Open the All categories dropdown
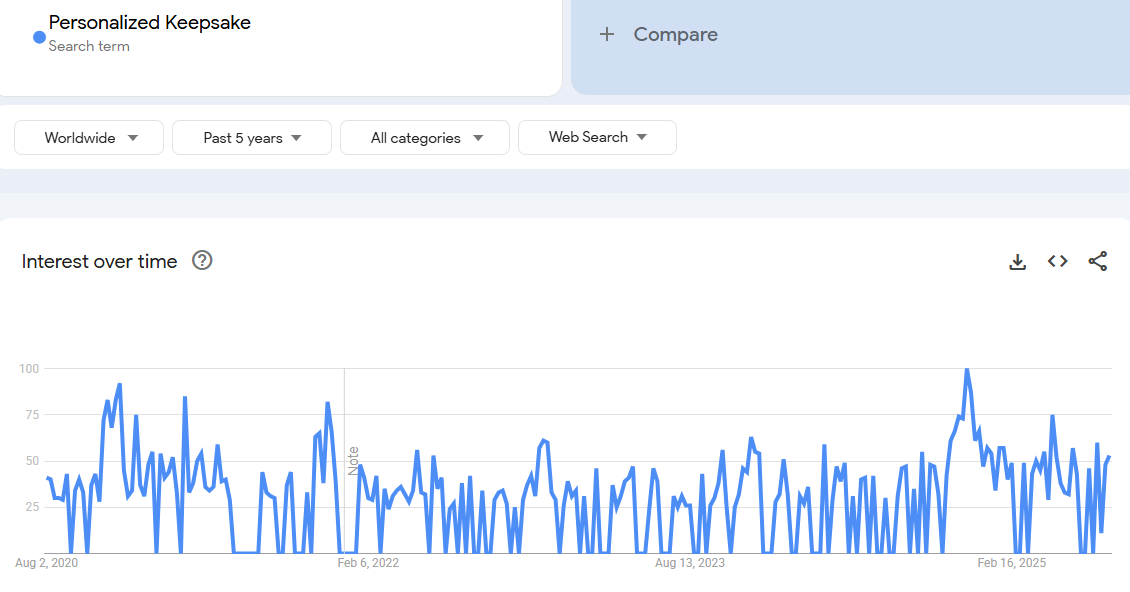This screenshot has width=1130, height=592. tap(425, 138)
